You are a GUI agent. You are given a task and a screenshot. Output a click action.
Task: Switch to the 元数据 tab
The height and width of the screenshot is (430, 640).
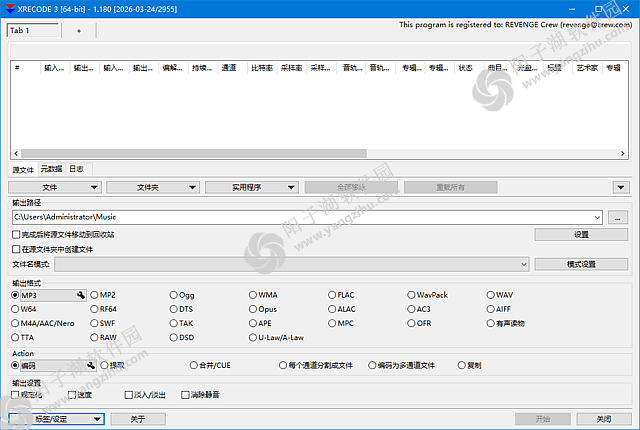click(51, 169)
